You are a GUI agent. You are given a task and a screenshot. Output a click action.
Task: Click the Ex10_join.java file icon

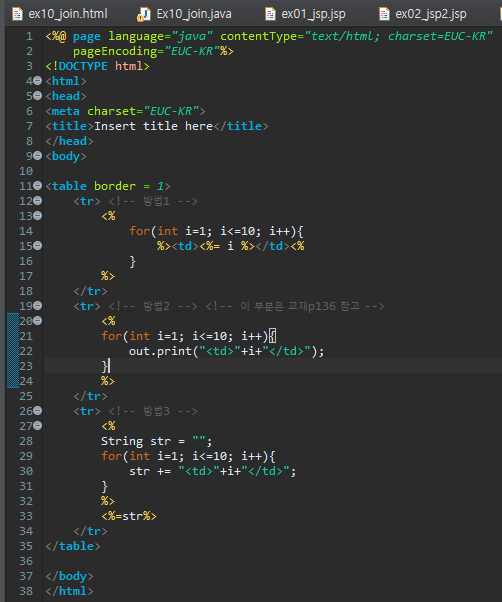click(x=144, y=14)
